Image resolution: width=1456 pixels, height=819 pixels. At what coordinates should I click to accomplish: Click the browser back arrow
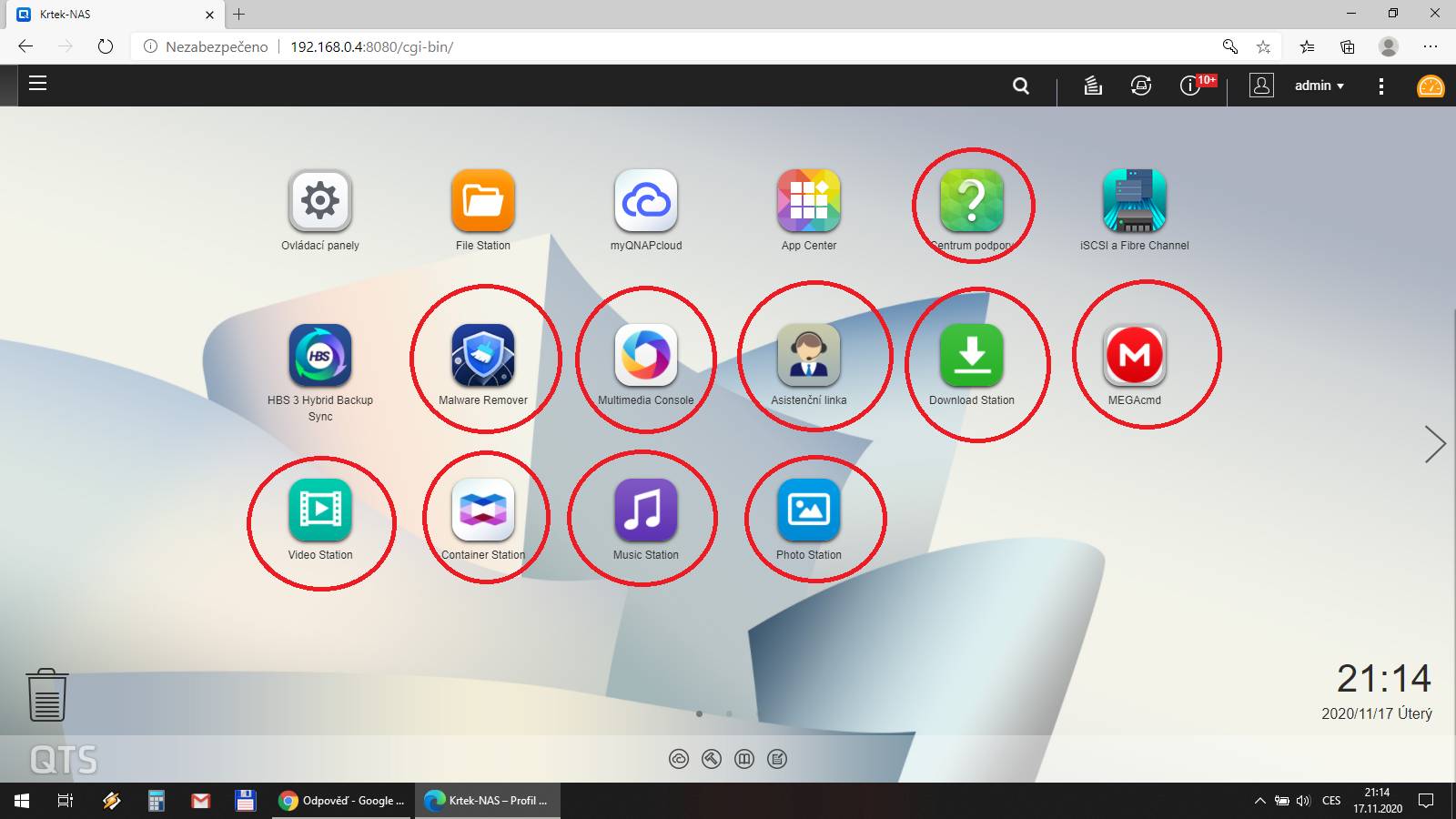coord(25,46)
